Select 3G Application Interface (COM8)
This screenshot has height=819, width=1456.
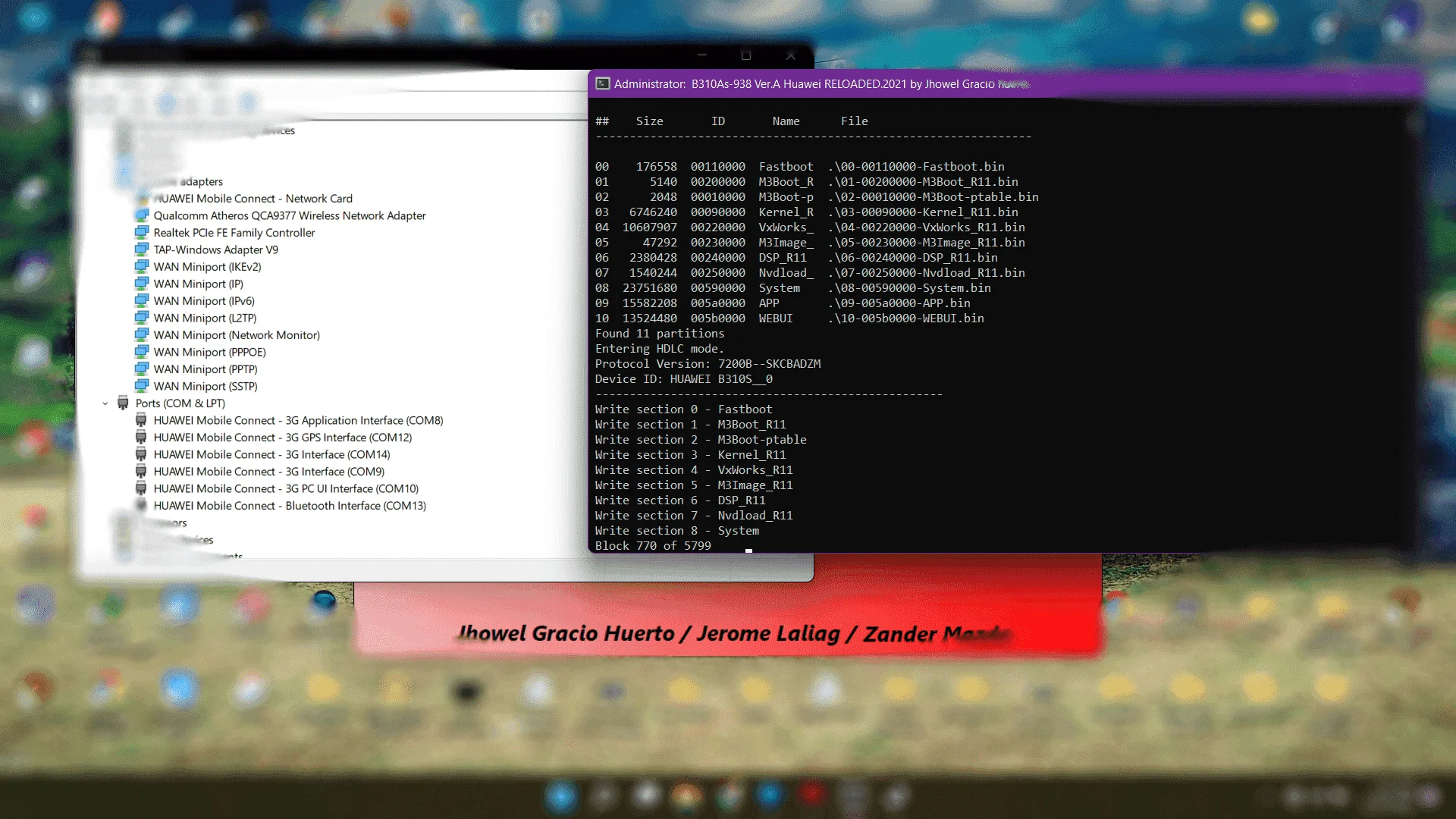point(298,420)
